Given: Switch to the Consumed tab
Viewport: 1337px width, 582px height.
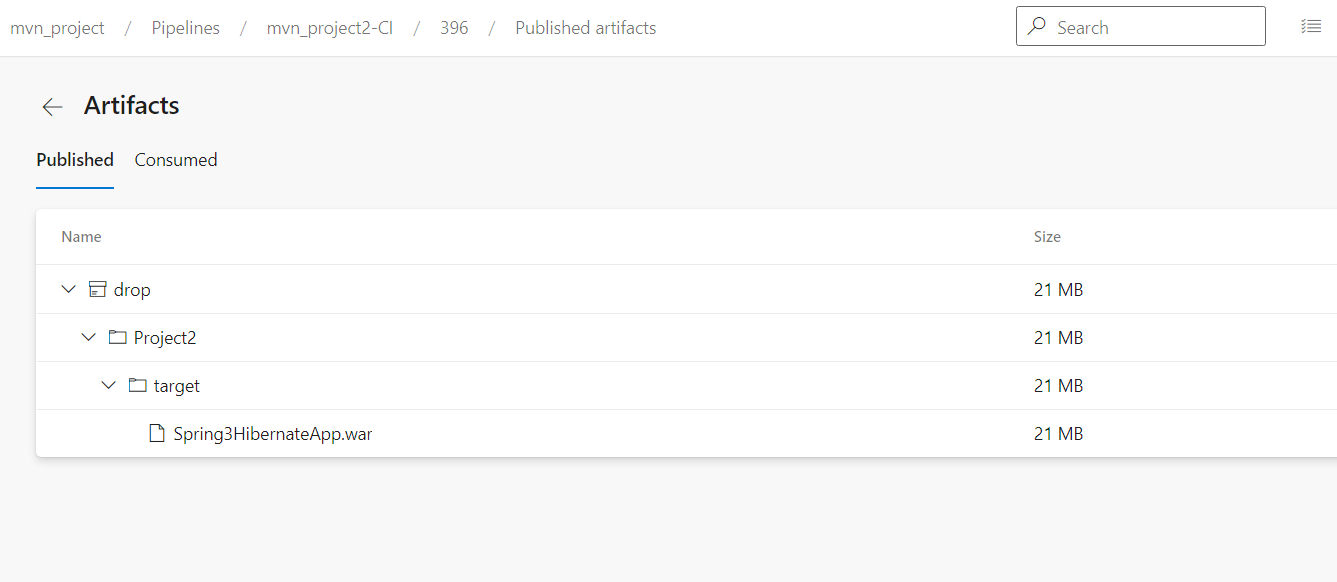Looking at the screenshot, I should tap(176, 160).
